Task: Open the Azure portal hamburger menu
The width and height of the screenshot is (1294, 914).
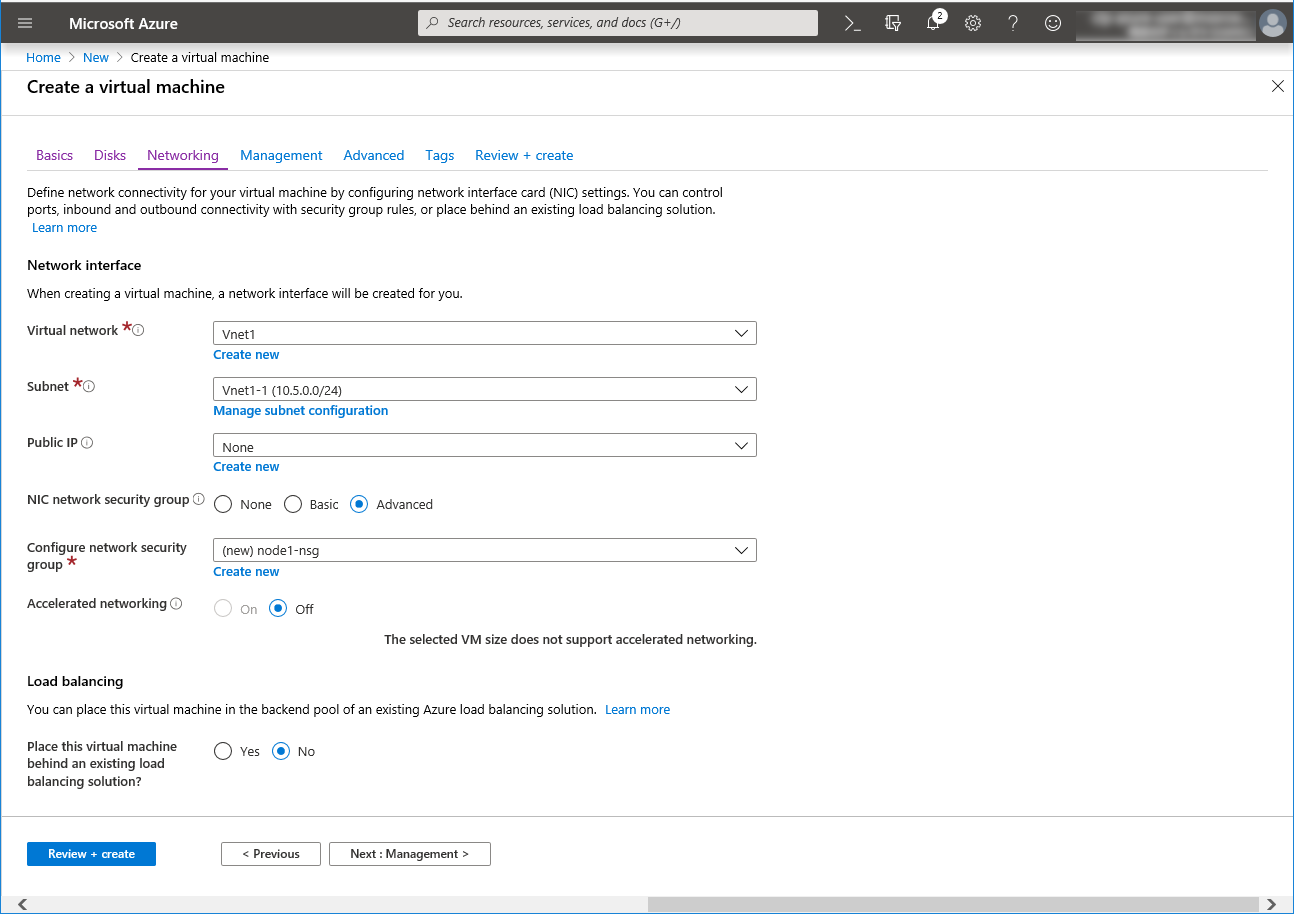Action: click(x=25, y=23)
